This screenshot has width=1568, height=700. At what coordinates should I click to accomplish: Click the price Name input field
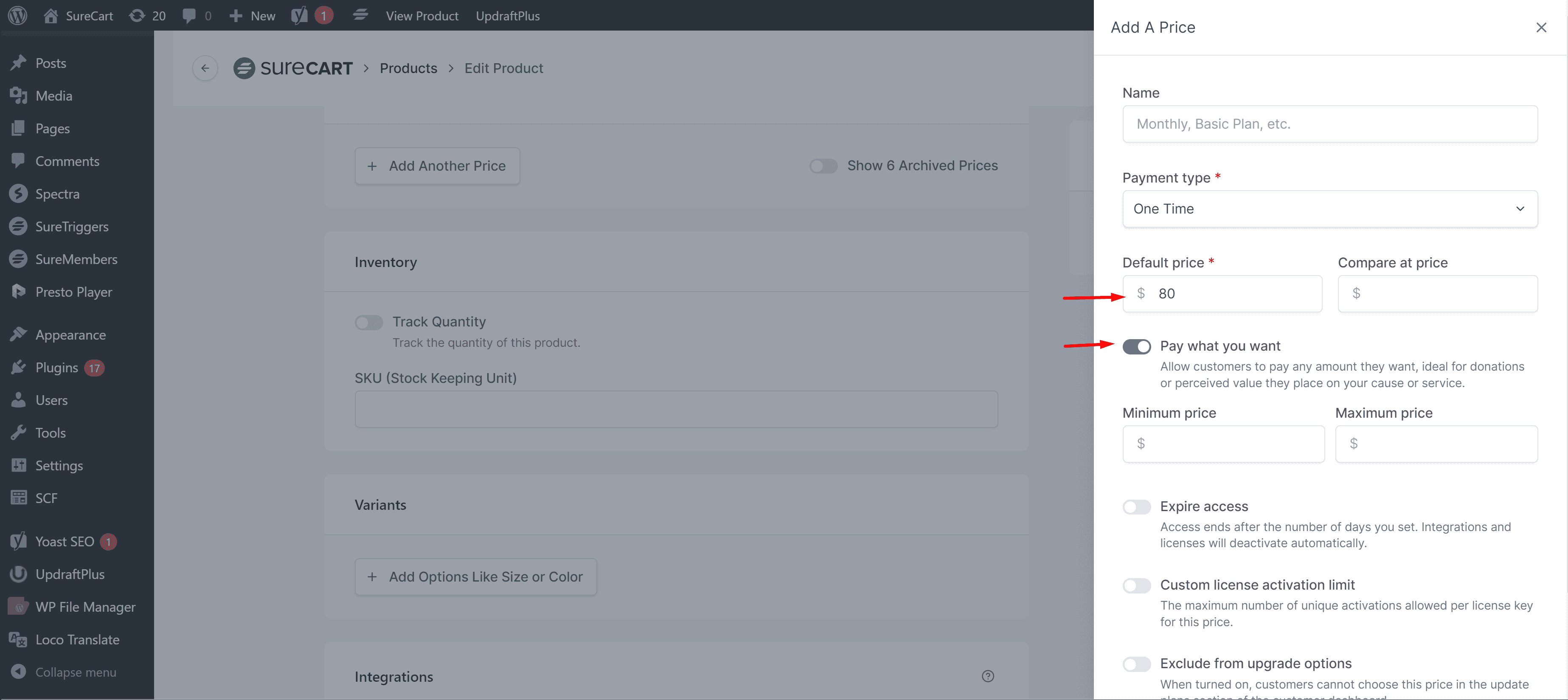[1329, 124]
